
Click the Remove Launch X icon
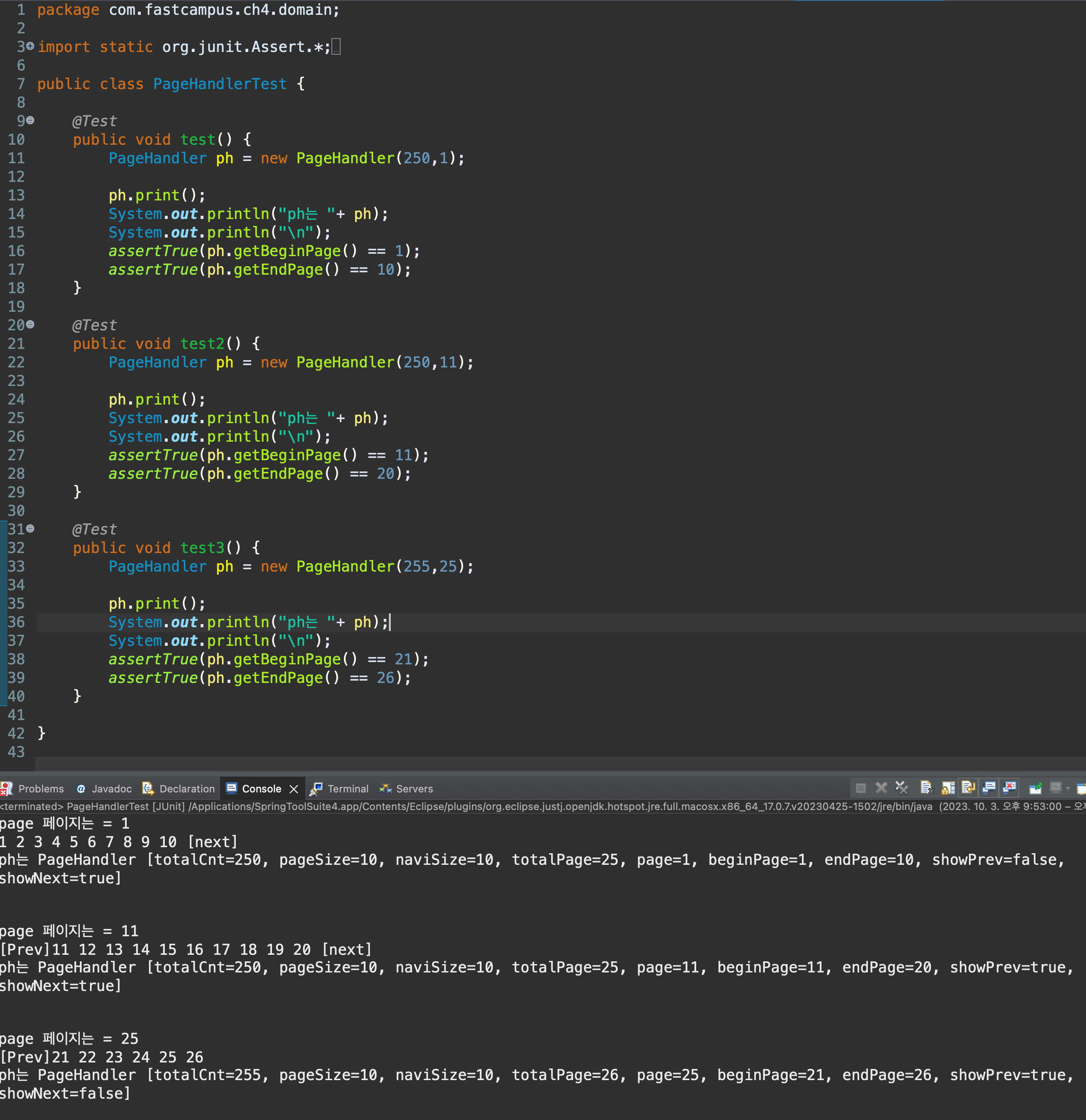pyautogui.click(x=881, y=788)
